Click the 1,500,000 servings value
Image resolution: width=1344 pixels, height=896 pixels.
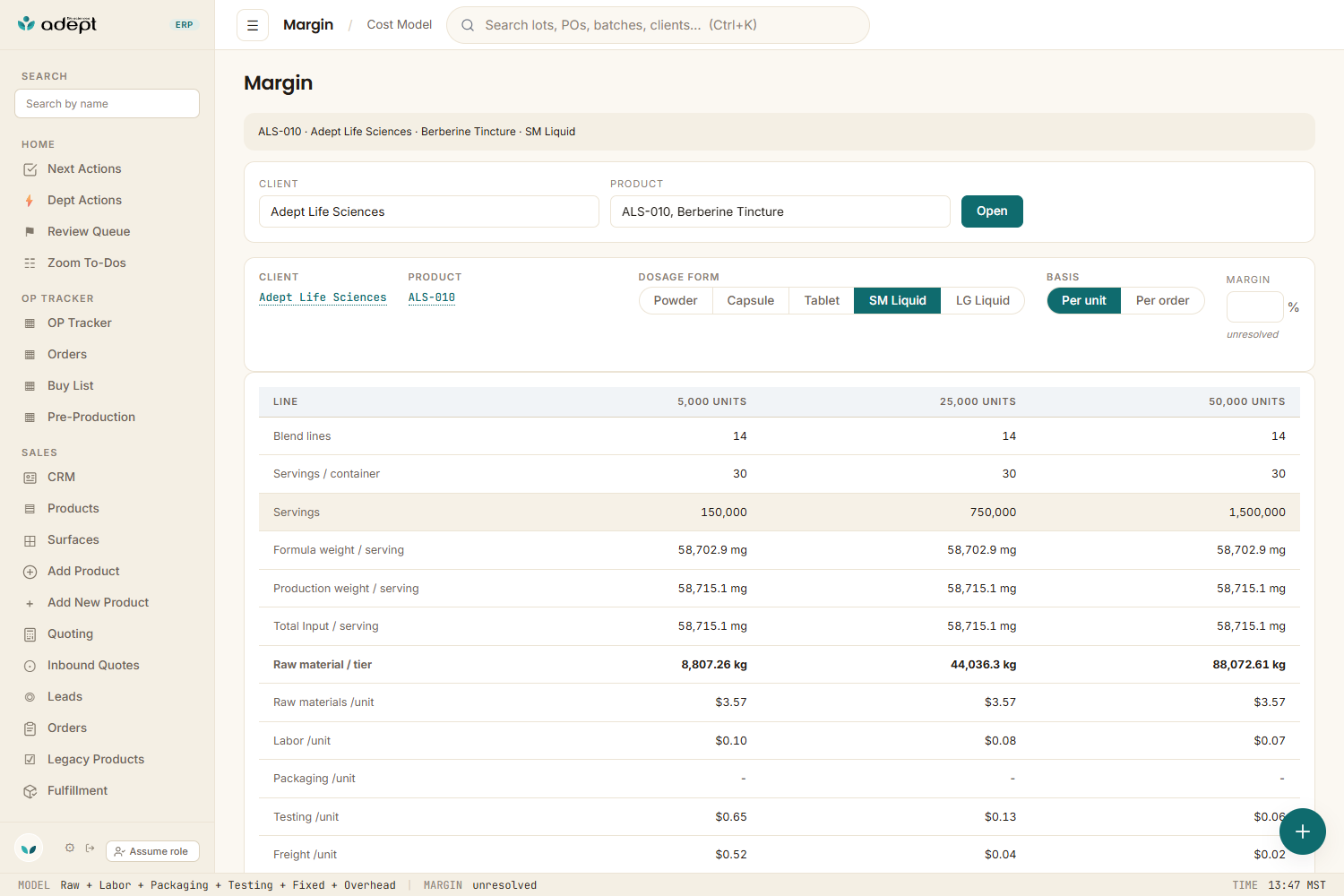(1257, 513)
